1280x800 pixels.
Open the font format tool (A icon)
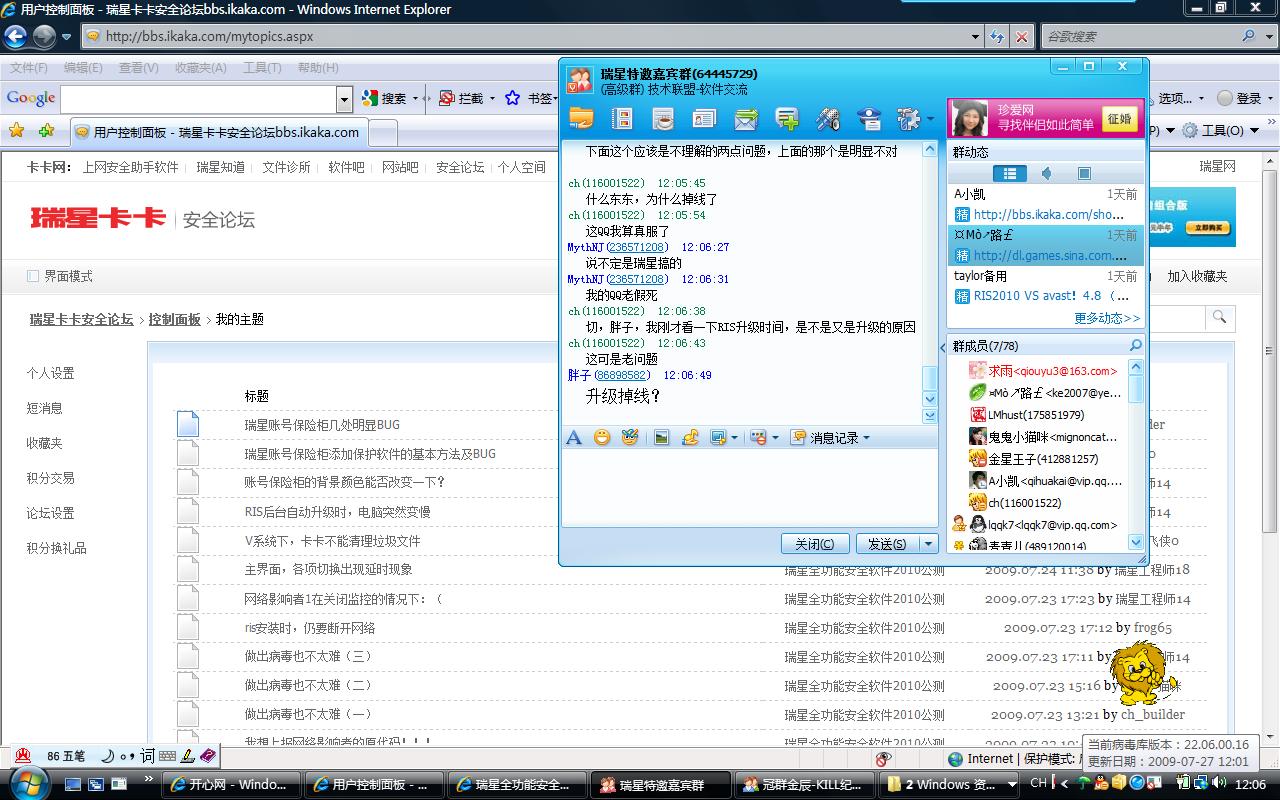click(574, 437)
